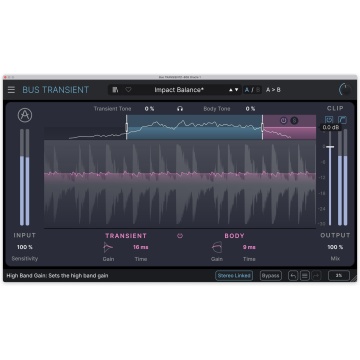The image size is (360, 360).
Task: Click the low band split handle
Action: coord(127,127)
